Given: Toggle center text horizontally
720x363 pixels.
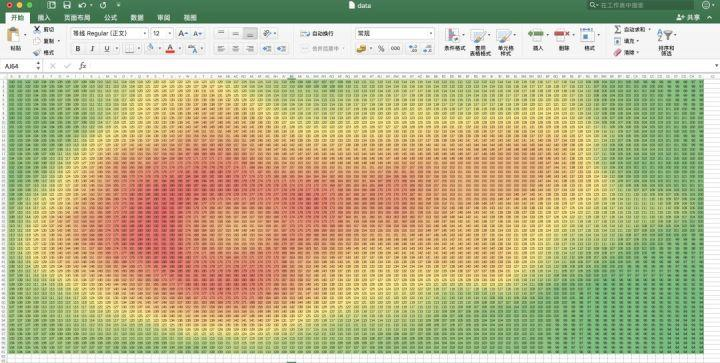Looking at the screenshot, I should click(236, 48).
